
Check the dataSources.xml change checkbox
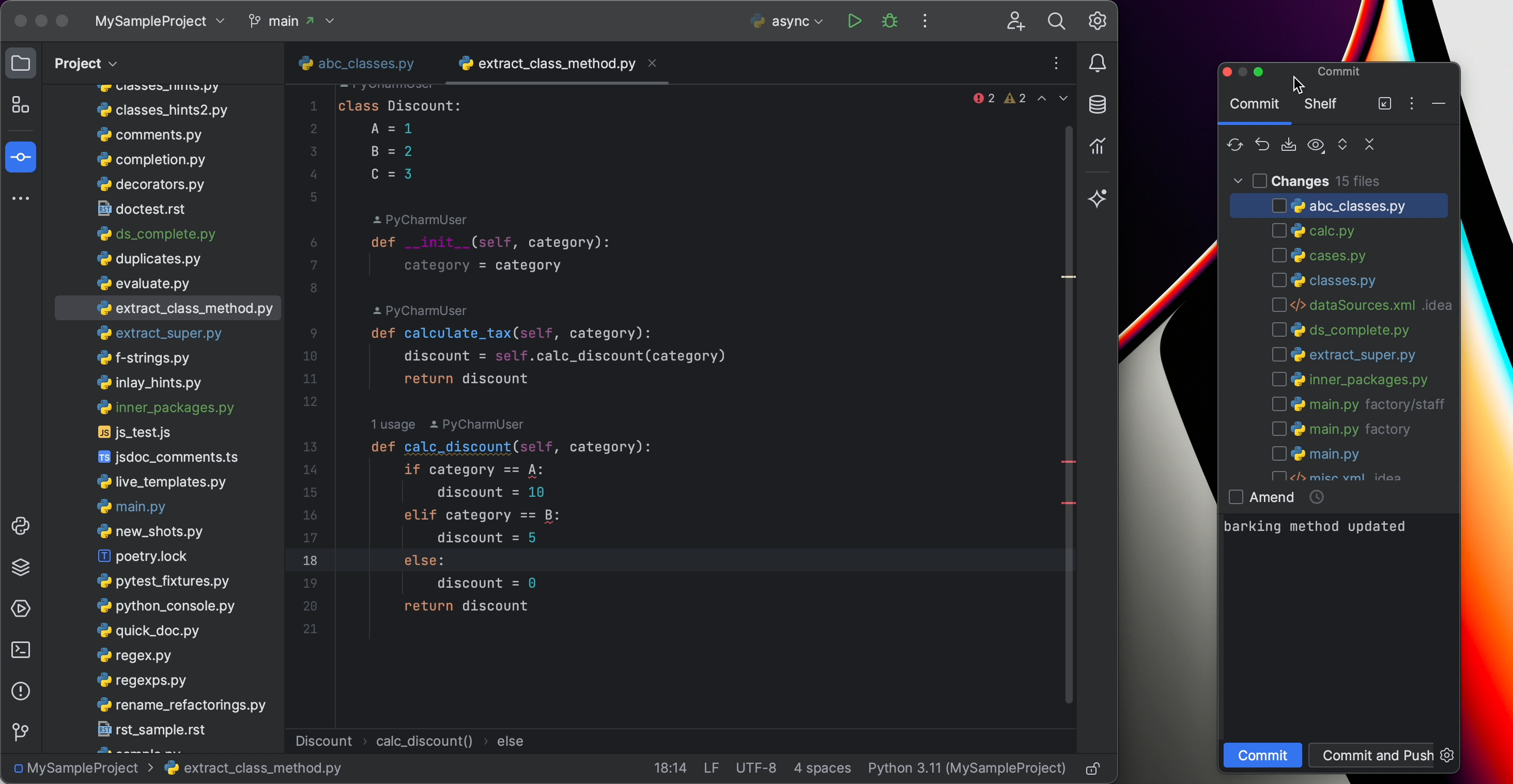point(1279,305)
